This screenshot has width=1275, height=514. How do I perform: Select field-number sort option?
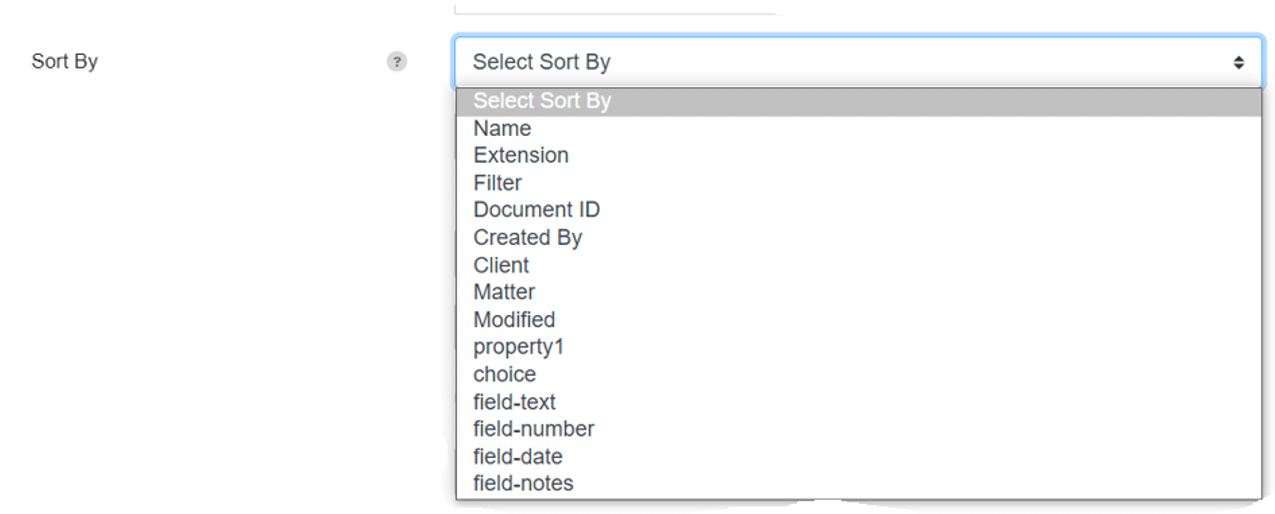(858, 429)
